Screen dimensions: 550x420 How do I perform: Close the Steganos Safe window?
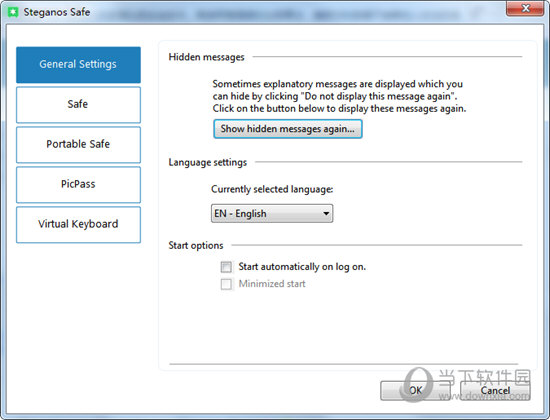point(525,8)
